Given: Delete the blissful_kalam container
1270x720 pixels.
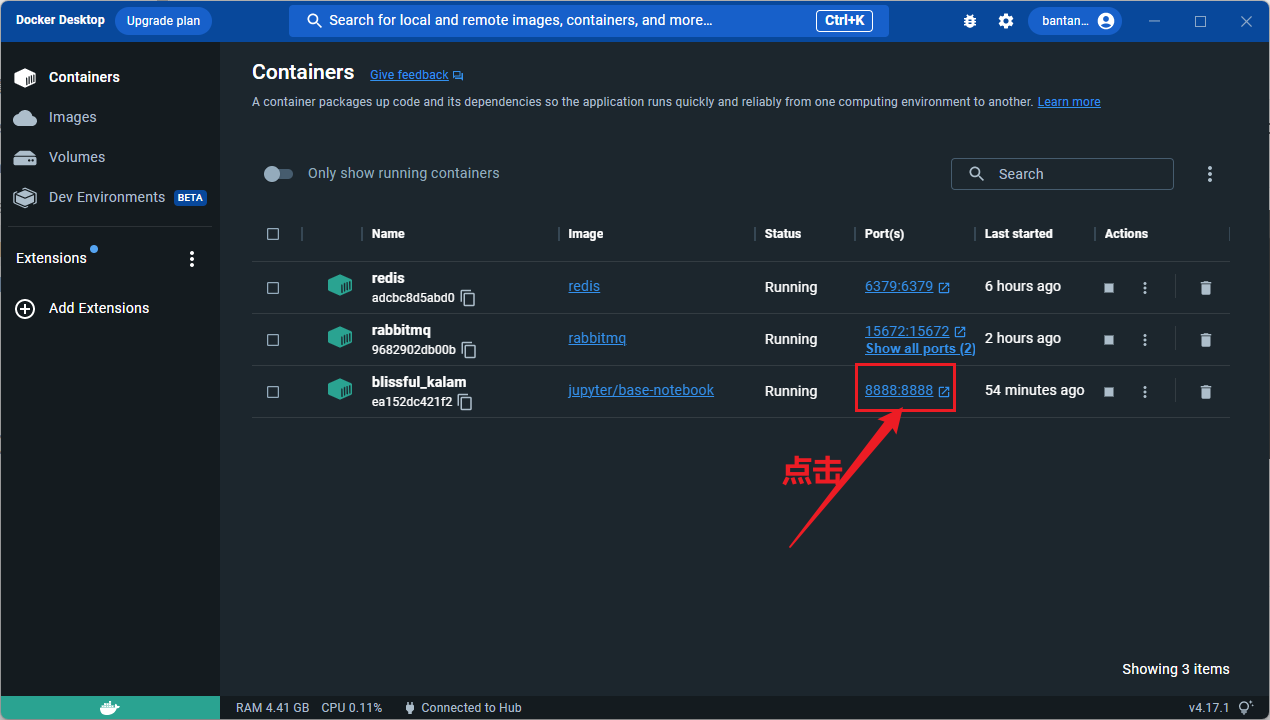Looking at the screenshot, I should coord(1205,392).
